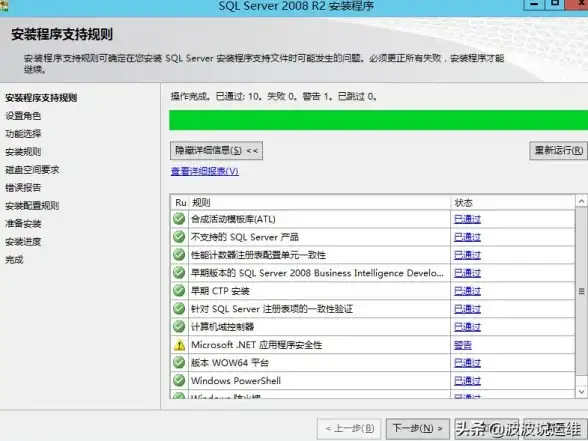The width and height of the screenshot is (588, 441).
Task: Minimize the SQL Server 2008 R2 setup window
Action: (x=534, y=4)
